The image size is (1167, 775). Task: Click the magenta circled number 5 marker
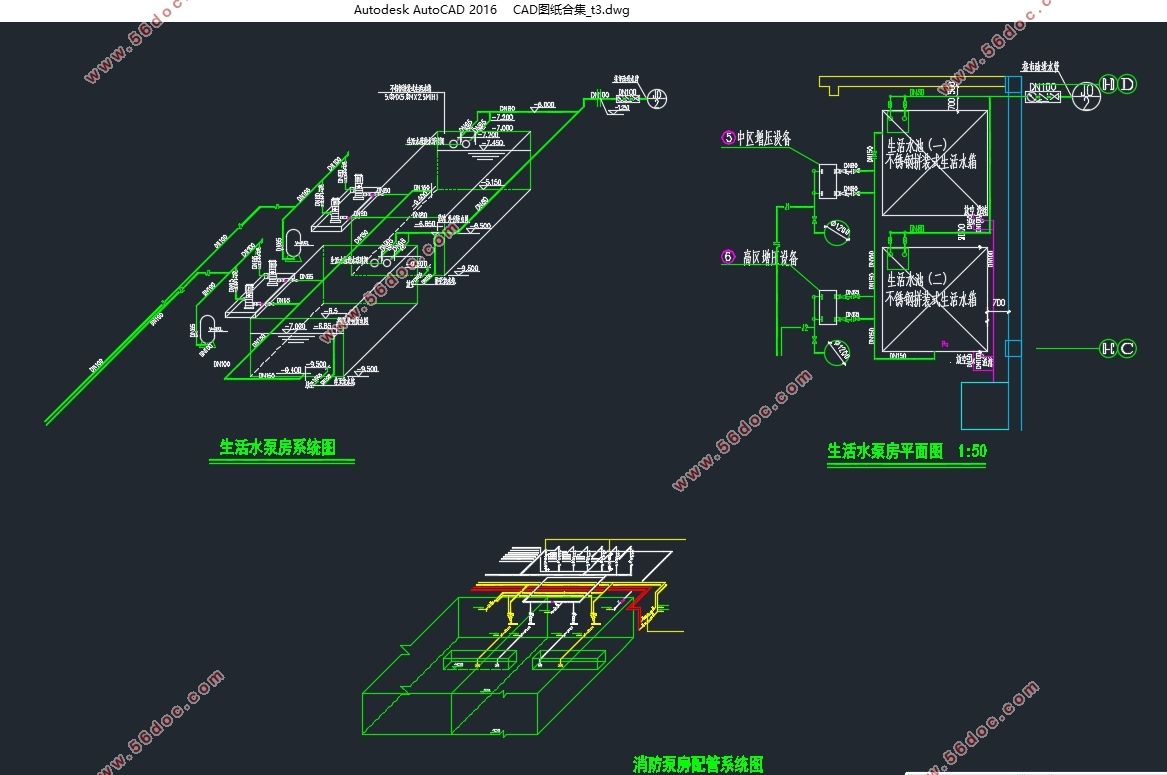click(x=729, y=137)
